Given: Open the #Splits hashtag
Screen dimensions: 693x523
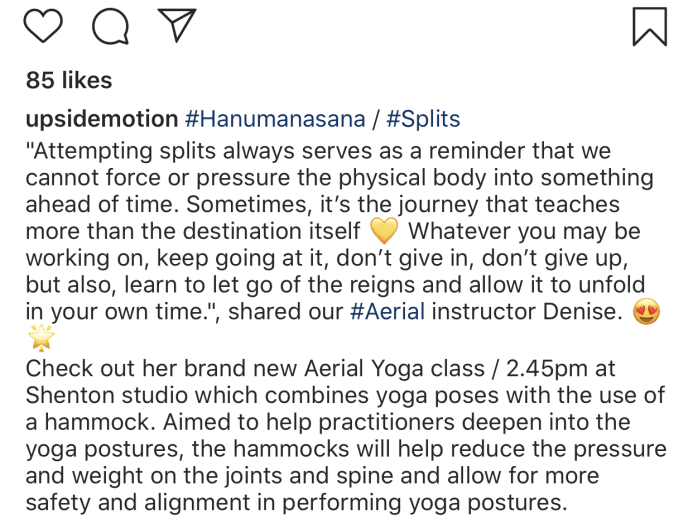Looking at the screenshot, I should pyautogui.click(x=423, y=119).
